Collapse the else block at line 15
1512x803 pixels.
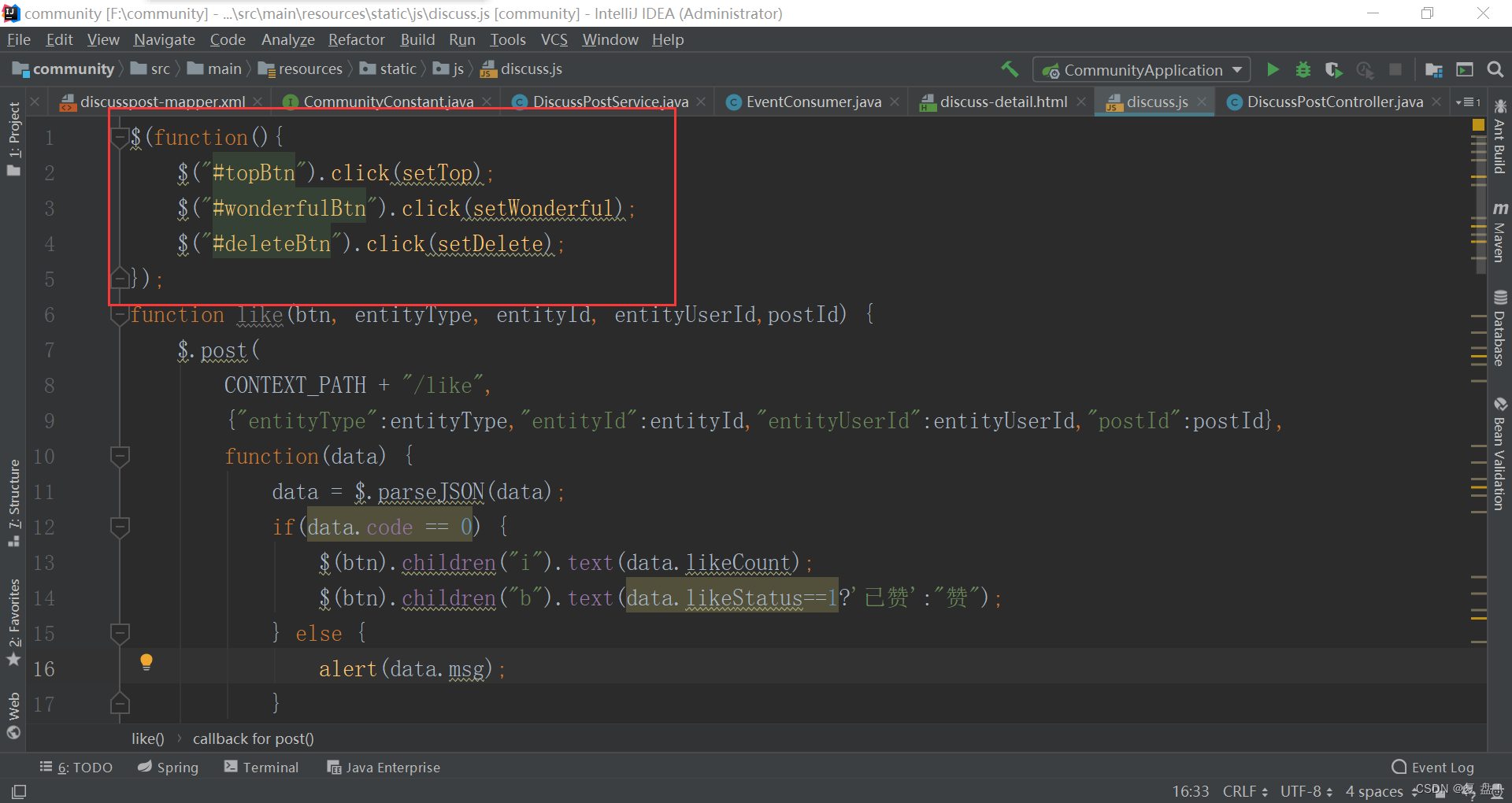120,633
